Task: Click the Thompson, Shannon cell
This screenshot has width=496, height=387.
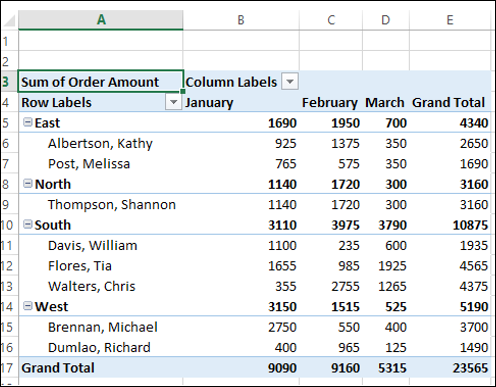Action: tap(101, 205)
